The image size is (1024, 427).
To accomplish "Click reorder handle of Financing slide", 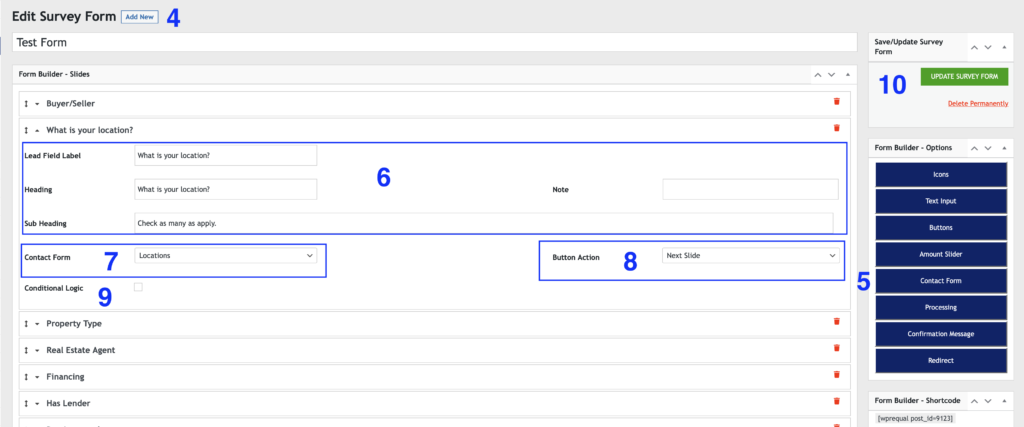I will tap(27, 377).
